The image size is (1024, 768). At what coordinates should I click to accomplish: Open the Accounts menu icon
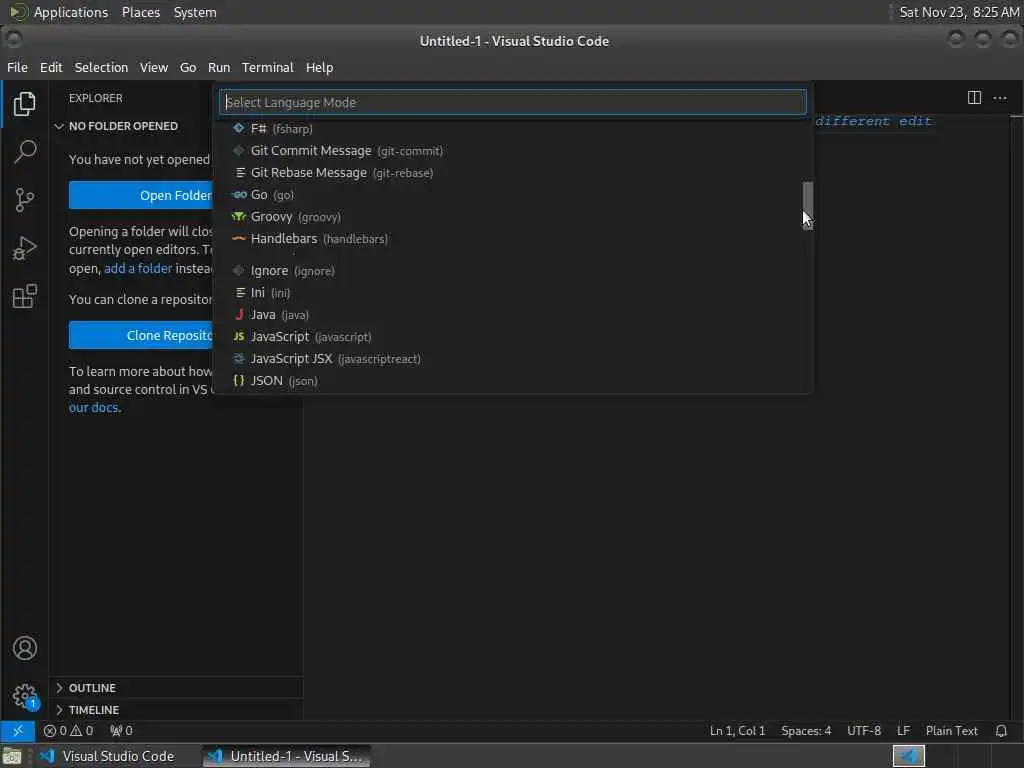click(x=24, y=648)
